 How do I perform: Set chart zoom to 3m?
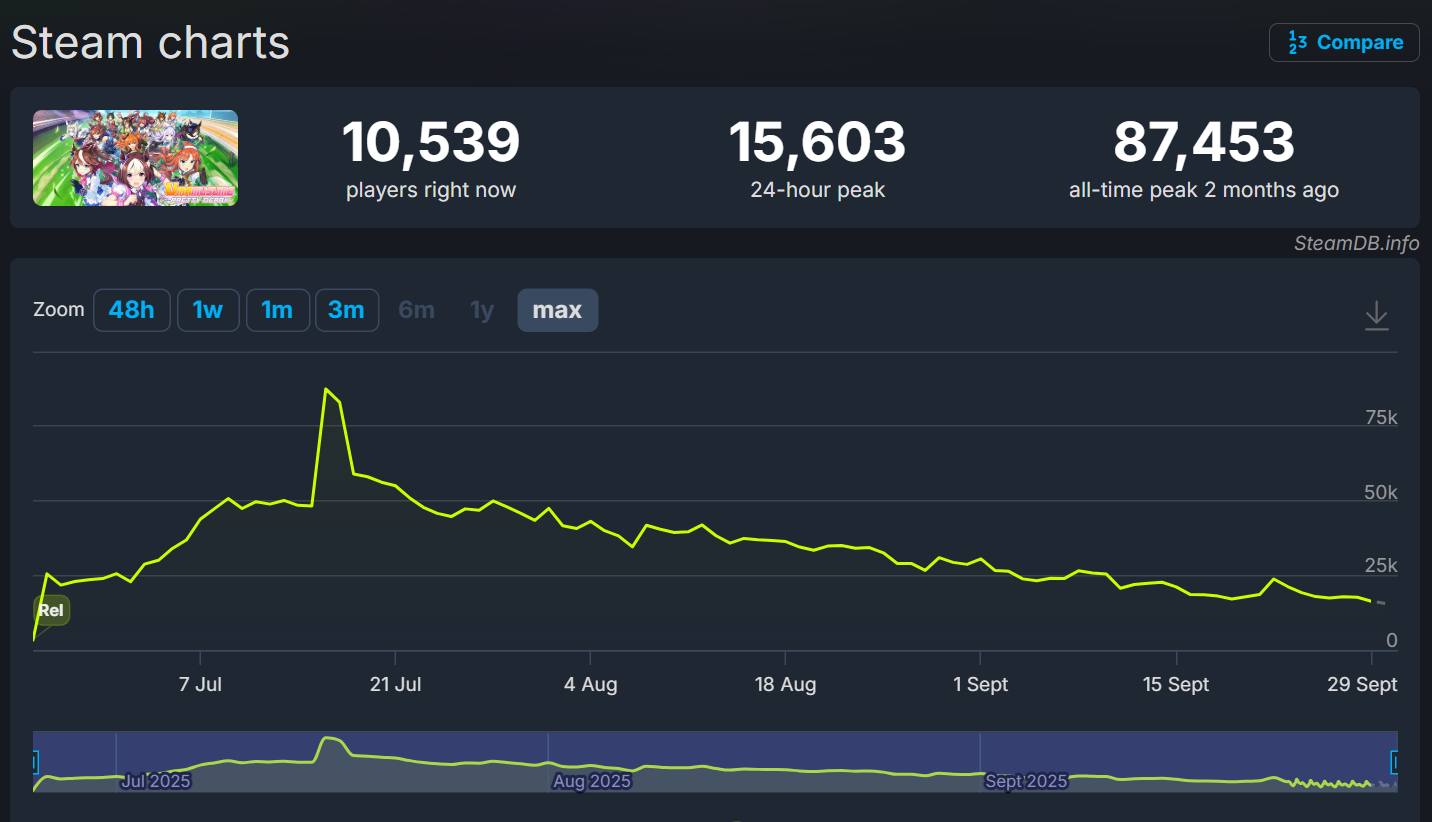pos(347,310)
